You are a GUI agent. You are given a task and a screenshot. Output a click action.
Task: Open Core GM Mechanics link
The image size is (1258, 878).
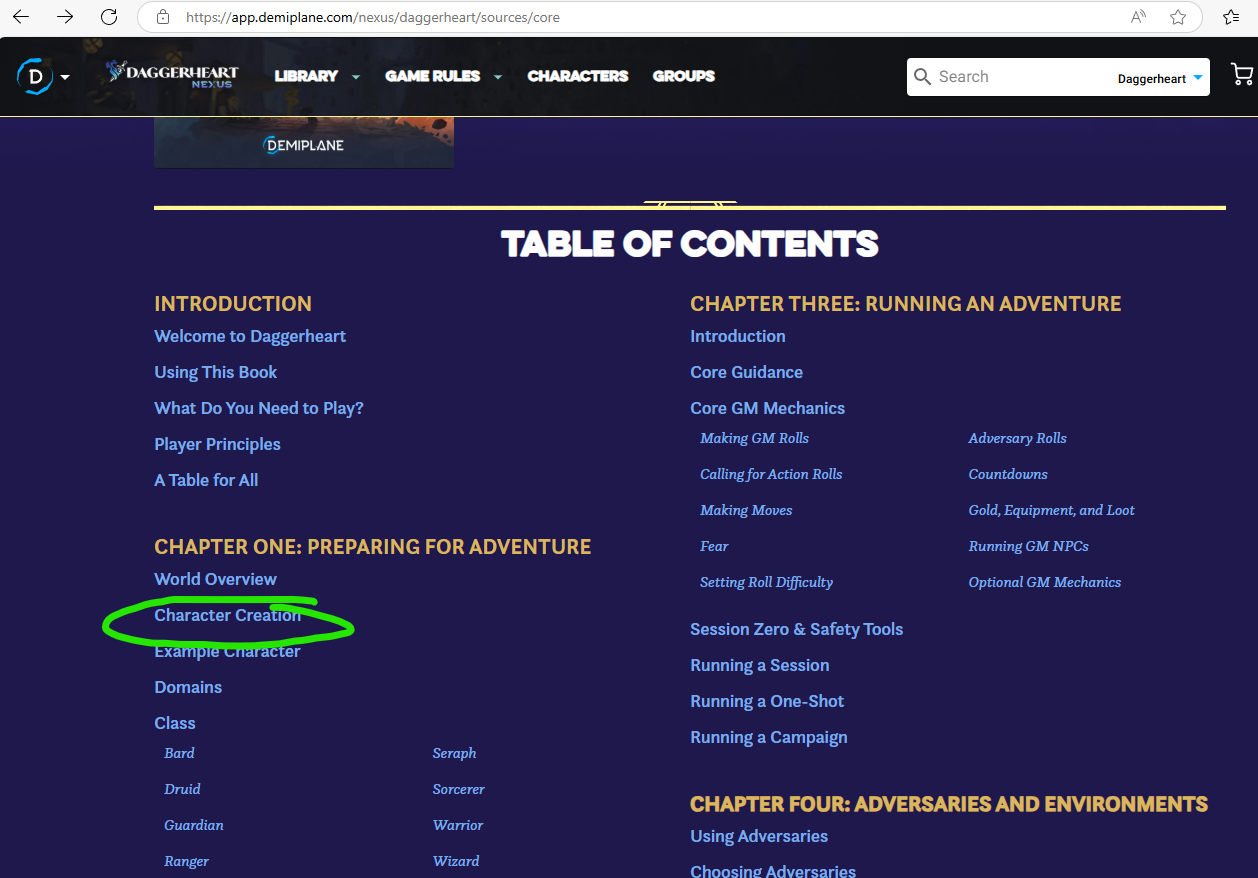pyautogui.click(x=767, y=408)
